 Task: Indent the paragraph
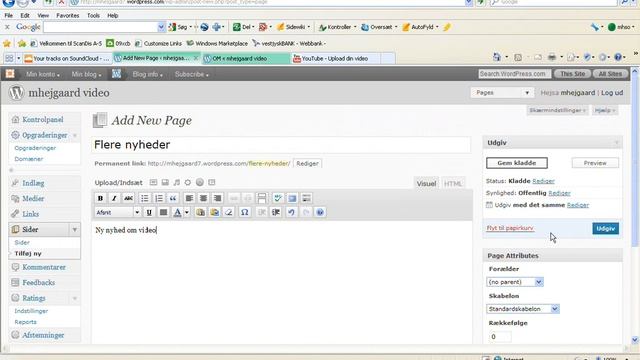(x=276, y=212)
